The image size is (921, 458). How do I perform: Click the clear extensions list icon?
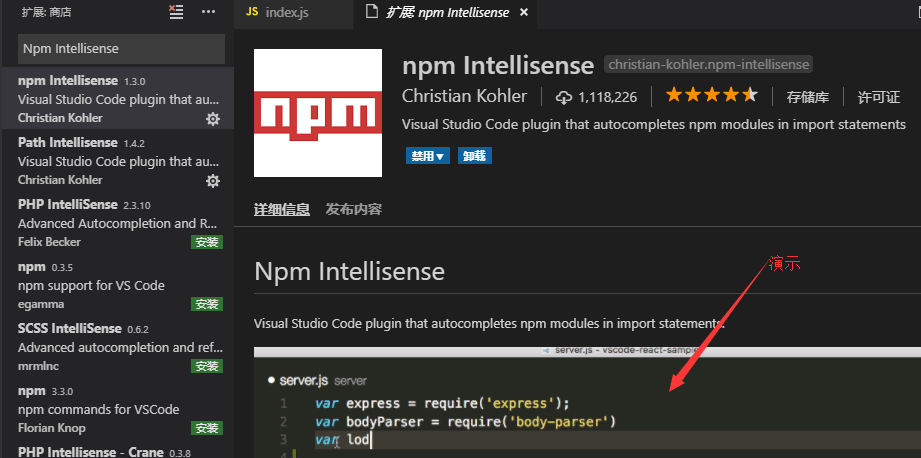176,12
